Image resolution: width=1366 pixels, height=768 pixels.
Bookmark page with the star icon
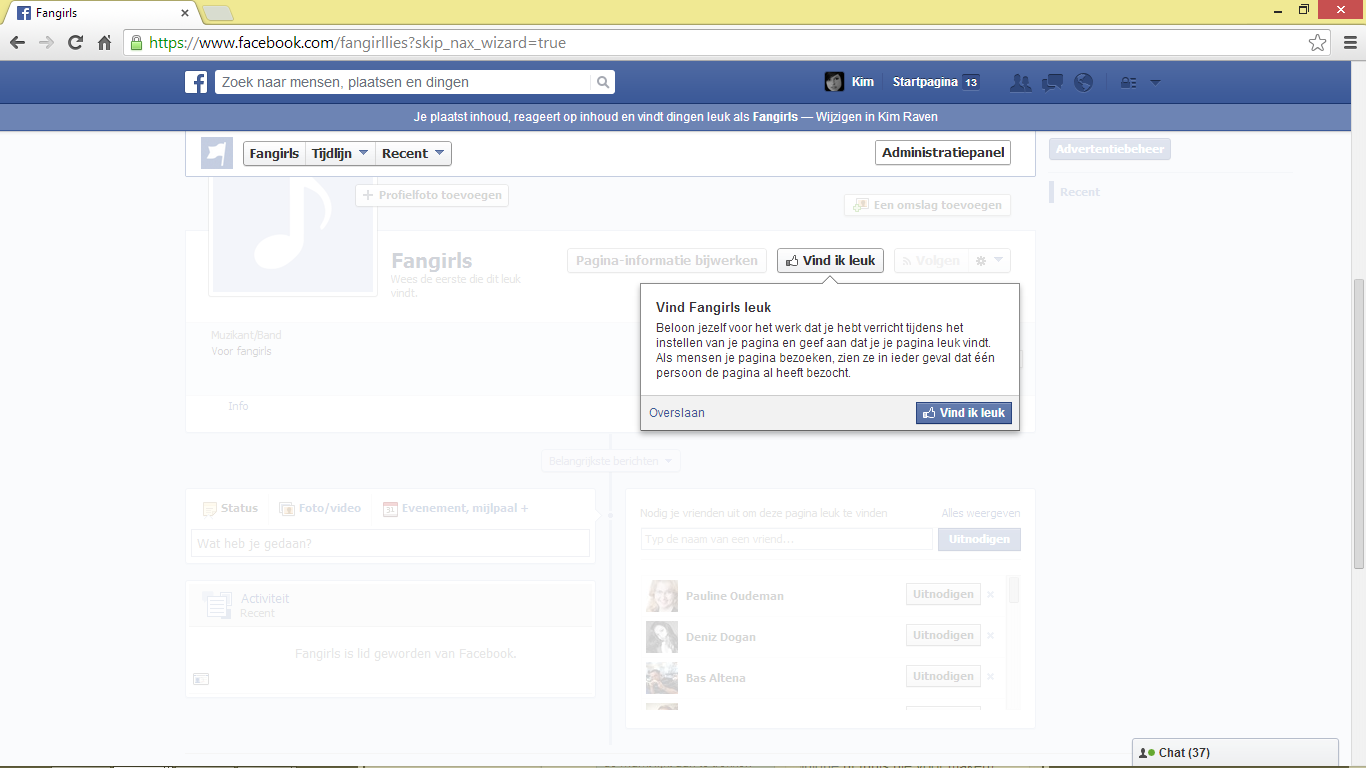tap(1318, 43)
